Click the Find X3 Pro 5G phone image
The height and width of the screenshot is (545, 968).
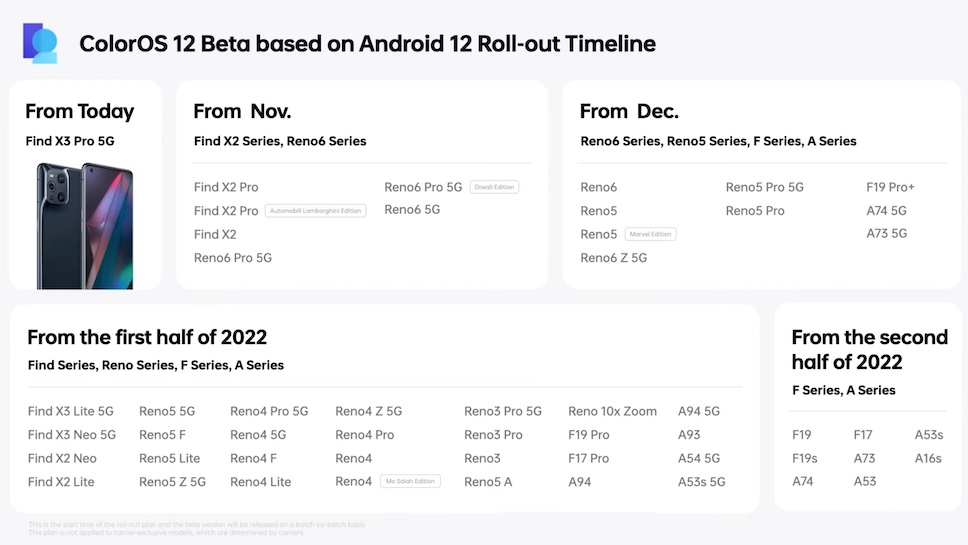85,225
